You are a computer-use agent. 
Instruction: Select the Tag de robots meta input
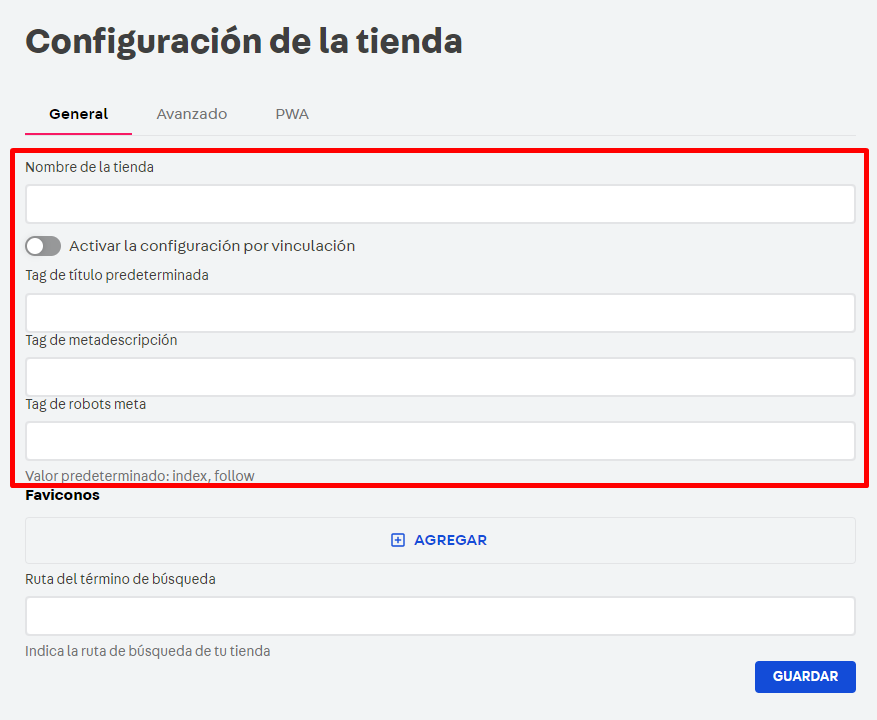(x=438, y=441)
